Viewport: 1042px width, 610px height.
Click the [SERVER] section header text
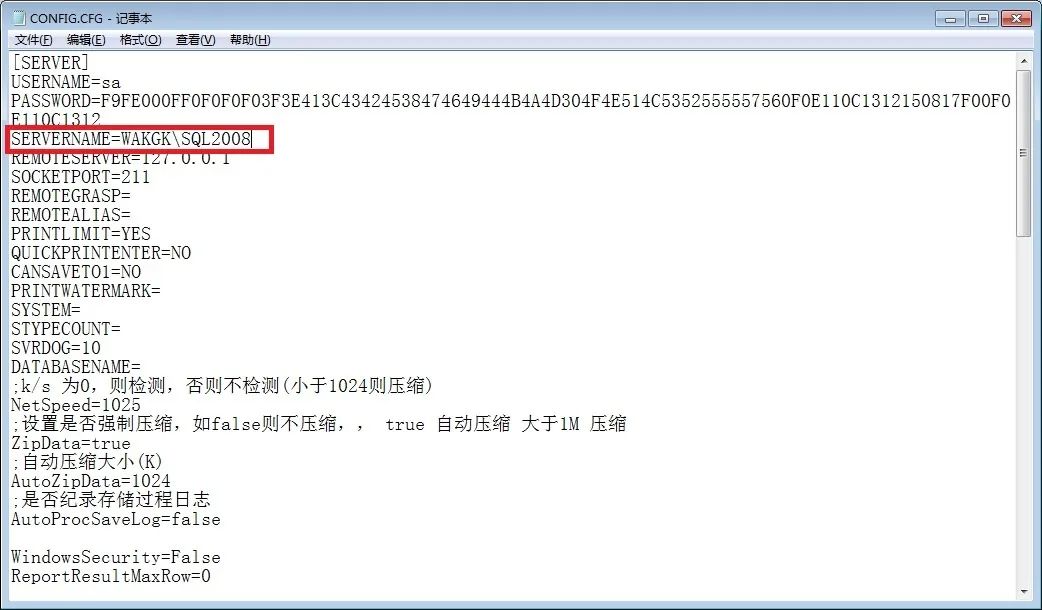[x=51, y=63]
